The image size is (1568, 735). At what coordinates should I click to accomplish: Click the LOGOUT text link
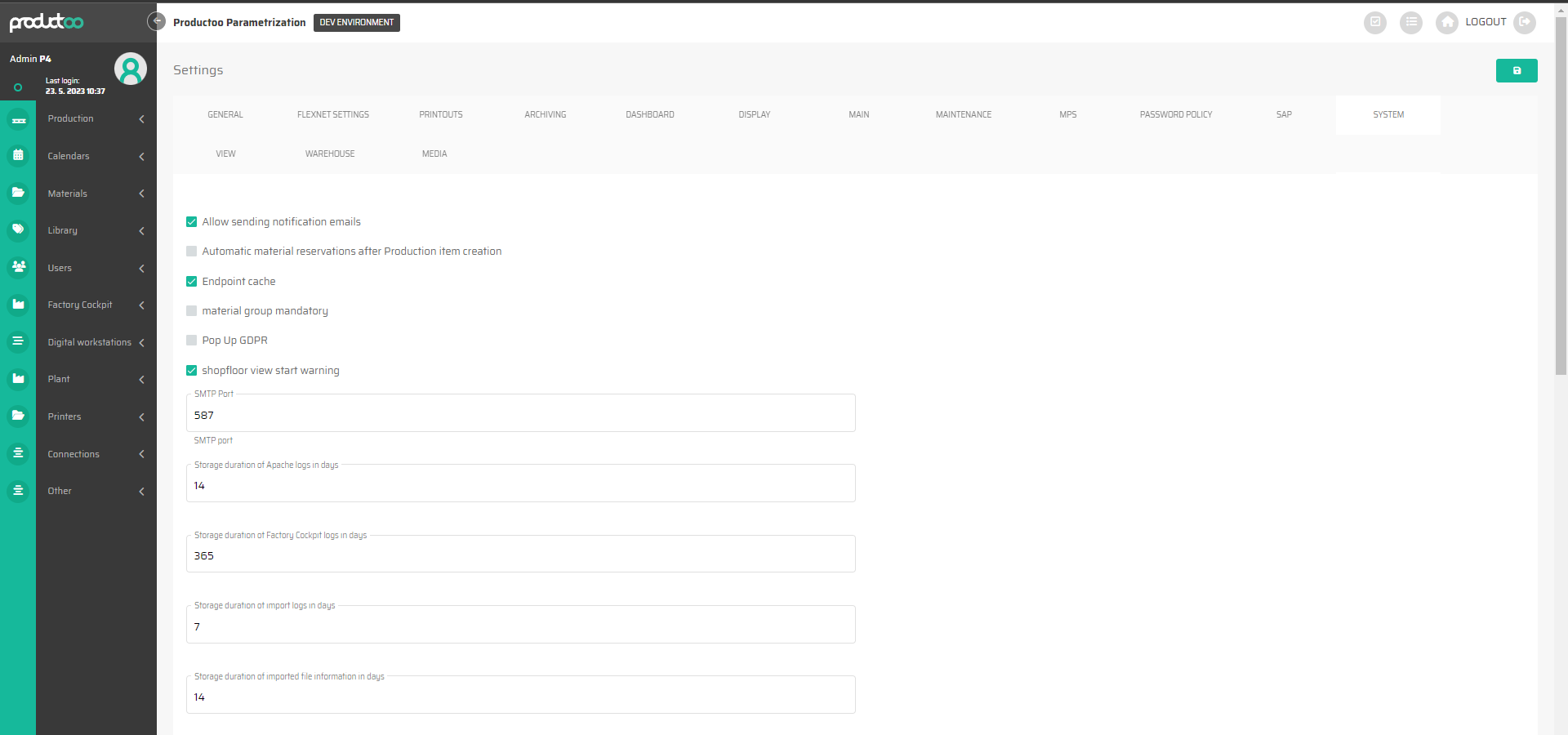click(x=1486, y=22)
